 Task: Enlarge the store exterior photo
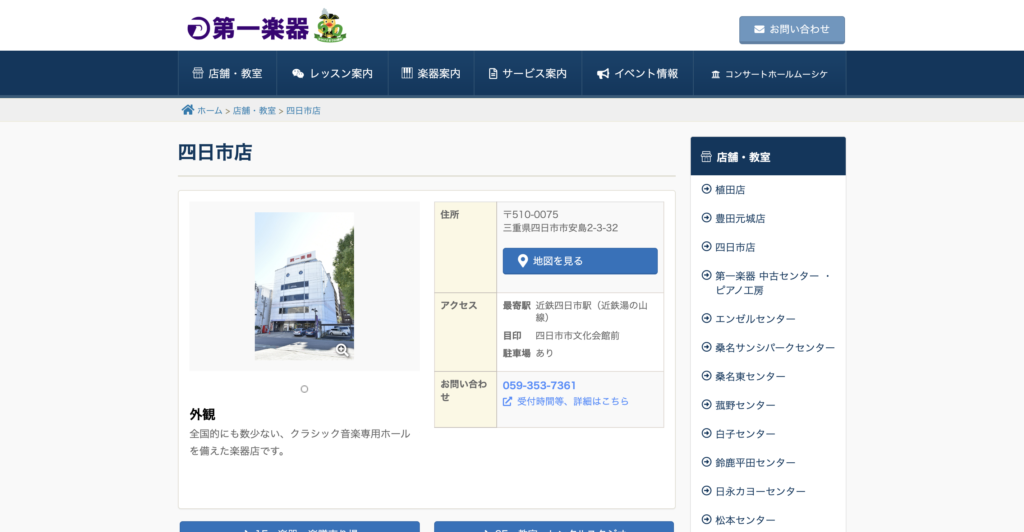tap(304, 286)
